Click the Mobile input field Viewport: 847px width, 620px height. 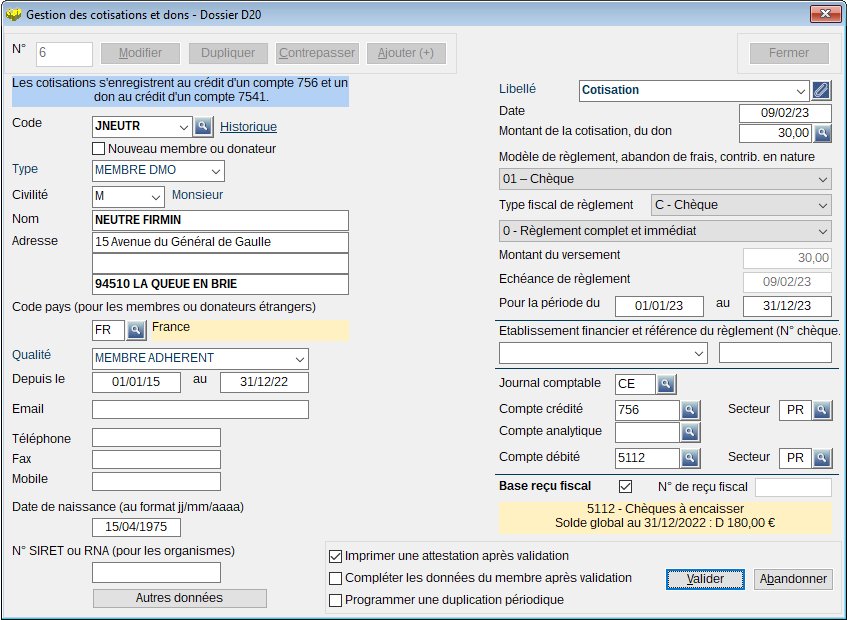tap(157, 481)
